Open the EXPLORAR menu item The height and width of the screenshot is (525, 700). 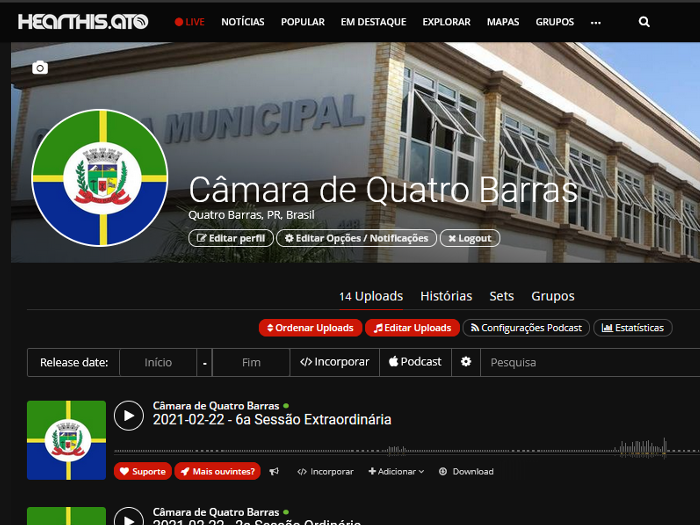click(446, 22)
